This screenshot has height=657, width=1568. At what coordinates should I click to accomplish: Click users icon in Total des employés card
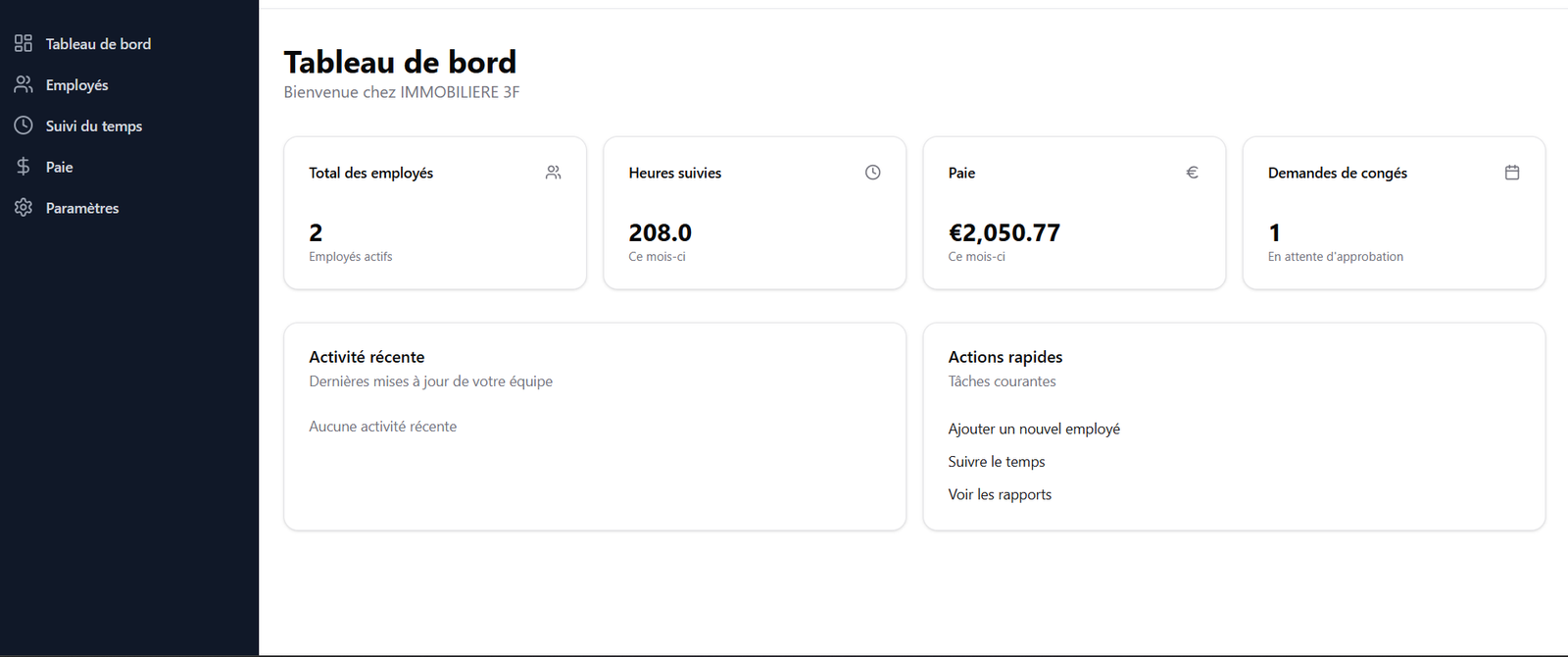(x=554, y=173)
